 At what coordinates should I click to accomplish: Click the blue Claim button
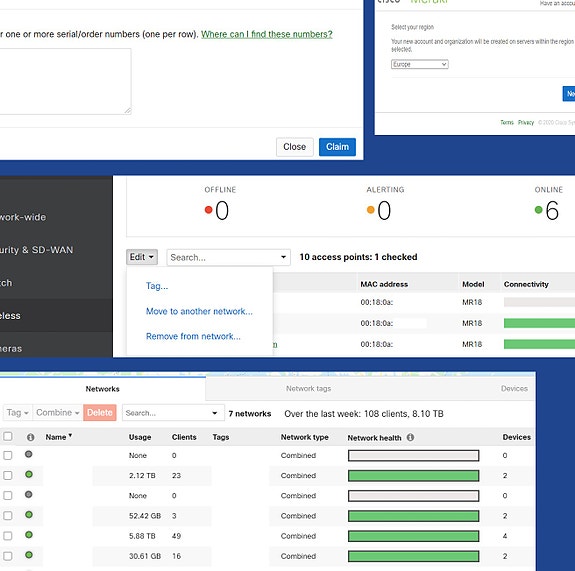(x=337, y=147)
